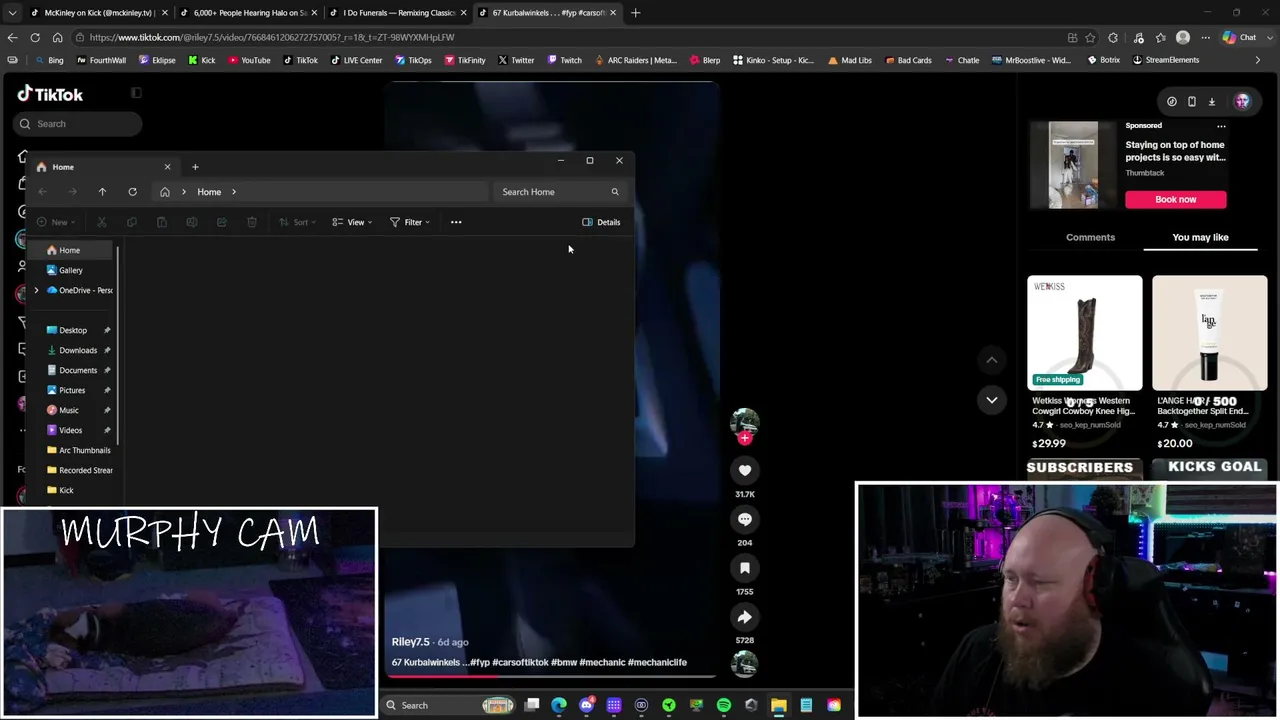Screen dimensions: 1280x720
Task: Open the StreamElements bookmark
Action: click(x=1166, y=60)
